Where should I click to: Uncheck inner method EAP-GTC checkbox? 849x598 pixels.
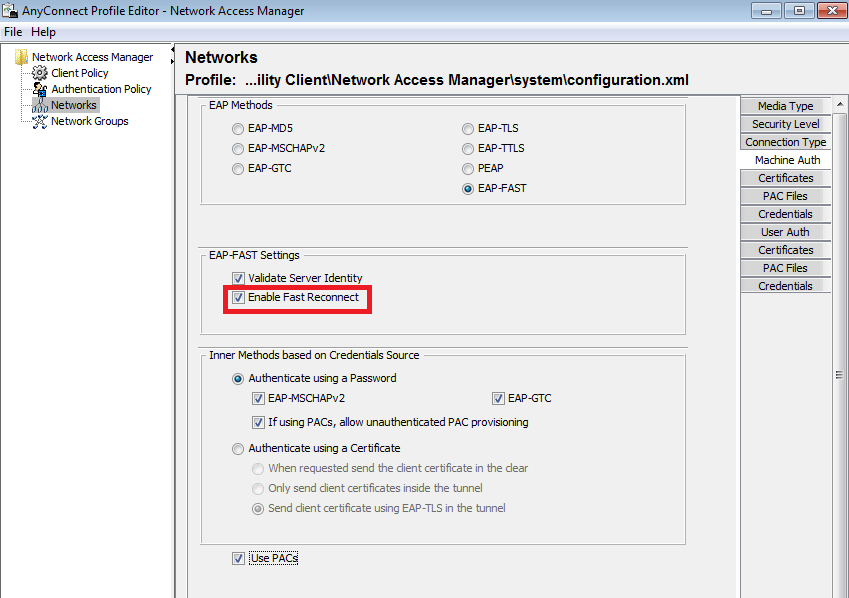pos(498,399)
